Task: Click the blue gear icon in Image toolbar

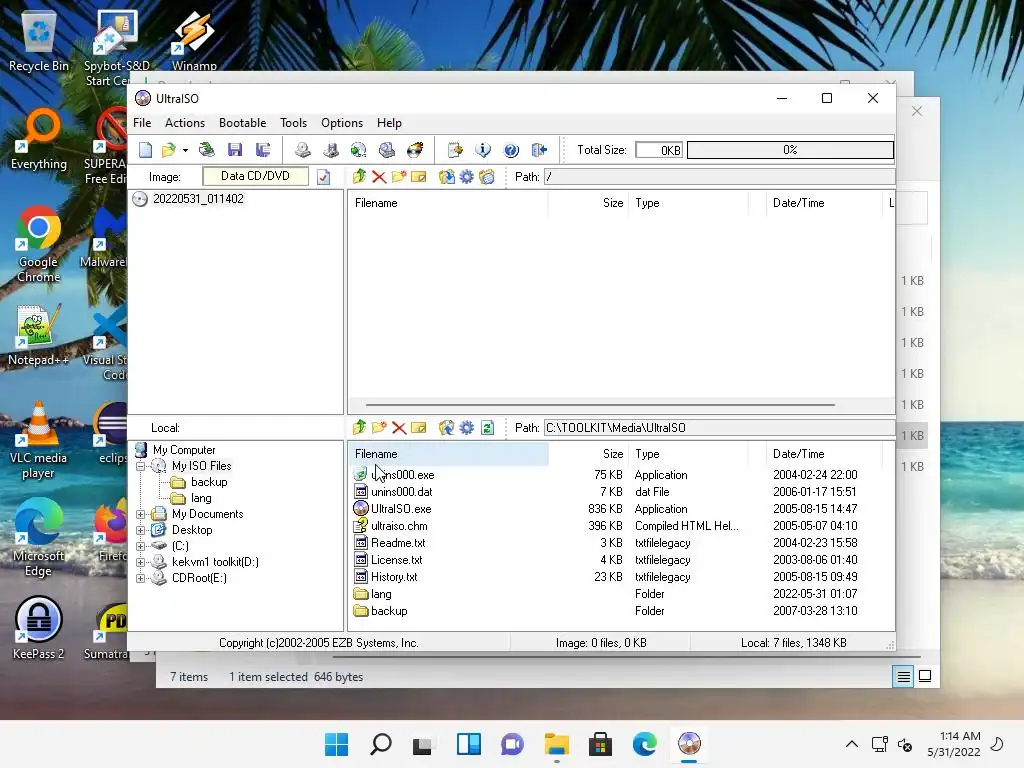Action: point(466,177)
